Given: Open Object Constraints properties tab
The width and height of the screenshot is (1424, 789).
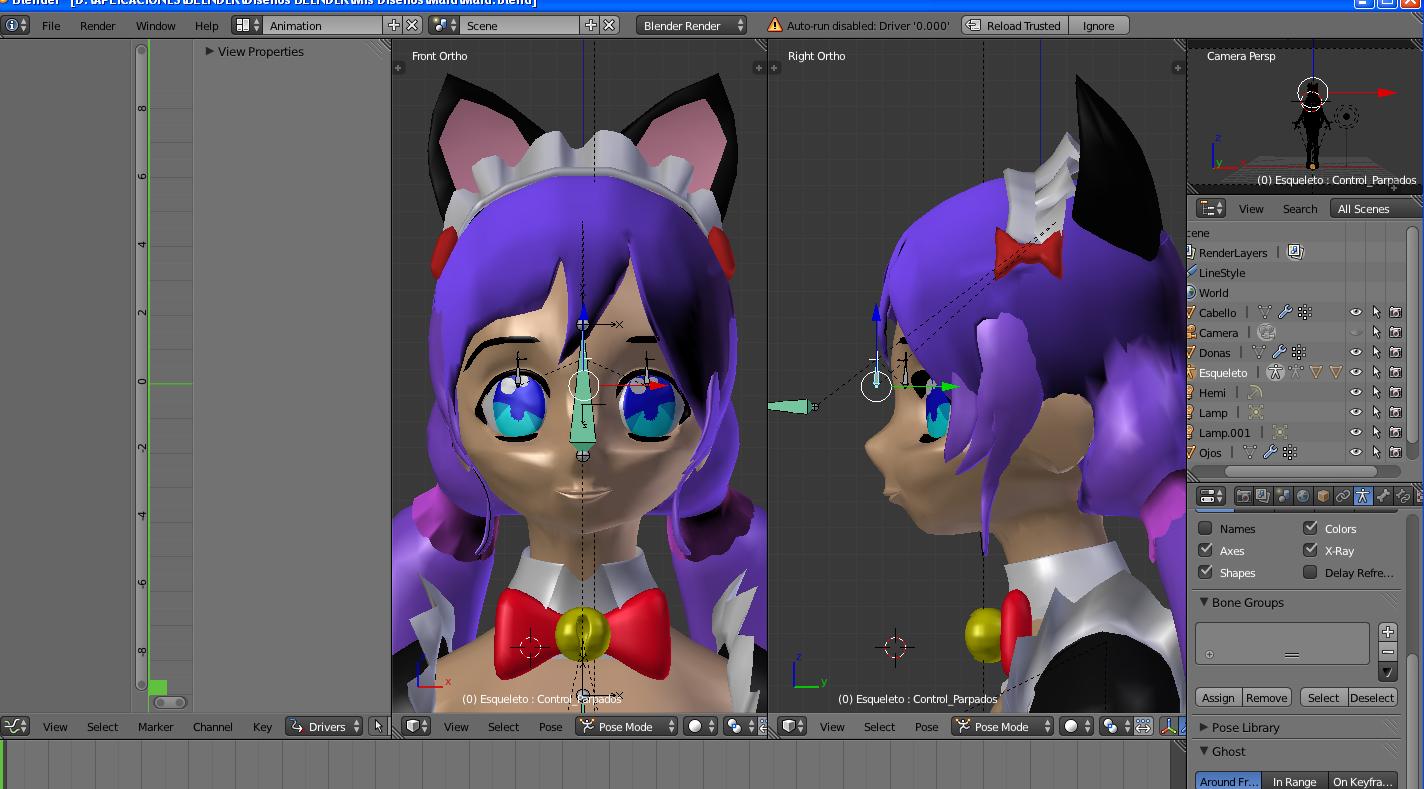Looking at the screenshot, I should point(1343,496).
